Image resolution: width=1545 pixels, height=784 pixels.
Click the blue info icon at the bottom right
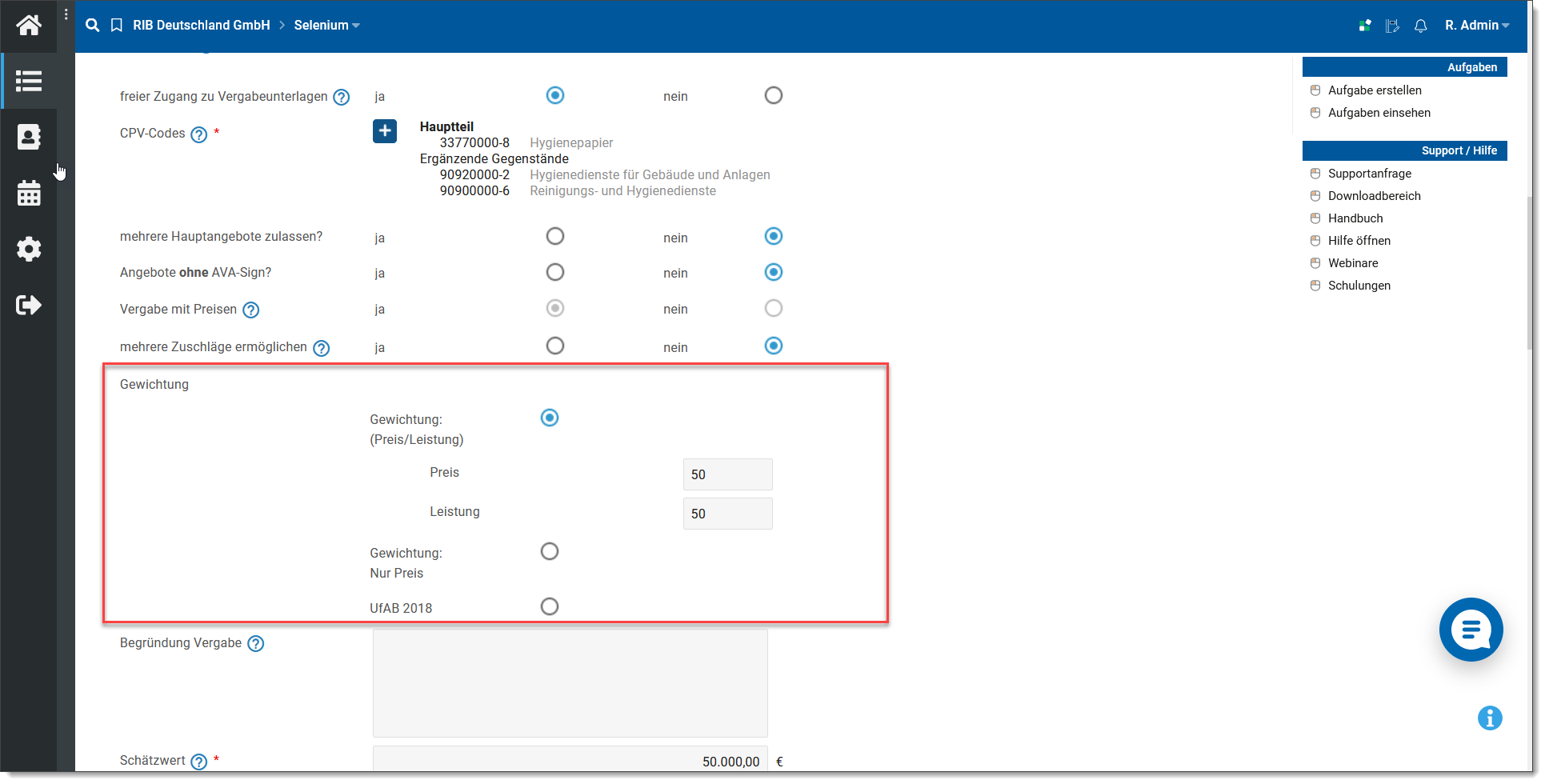click(x=1490, y=718)
